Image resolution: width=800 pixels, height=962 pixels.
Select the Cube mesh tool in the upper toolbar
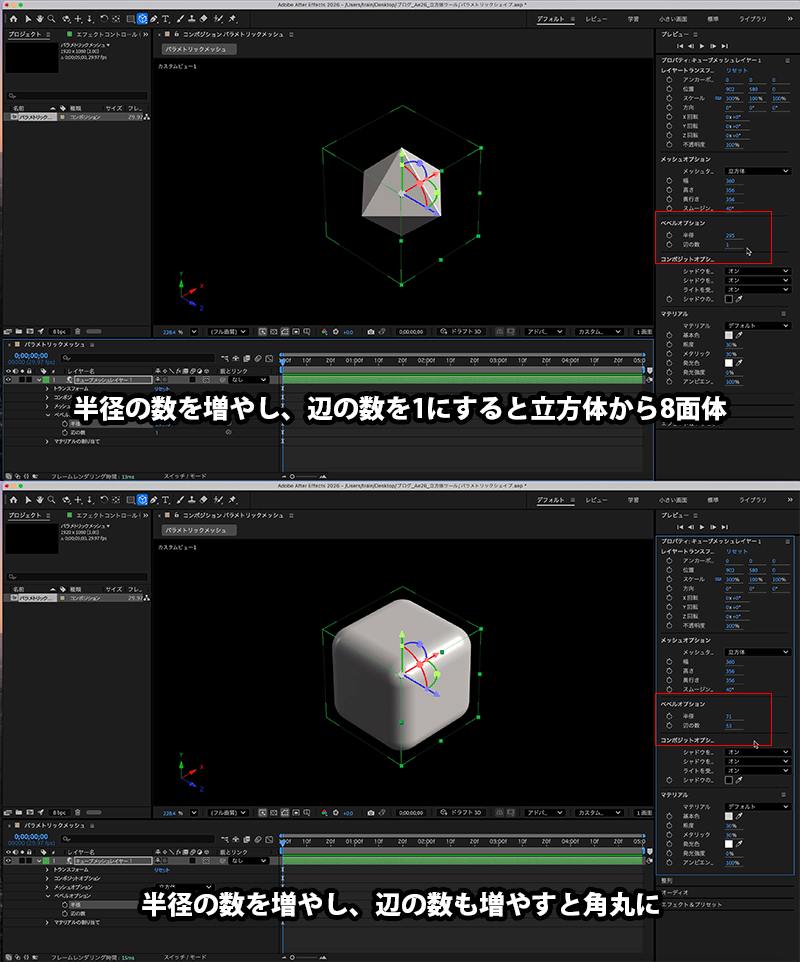[142, 18]
